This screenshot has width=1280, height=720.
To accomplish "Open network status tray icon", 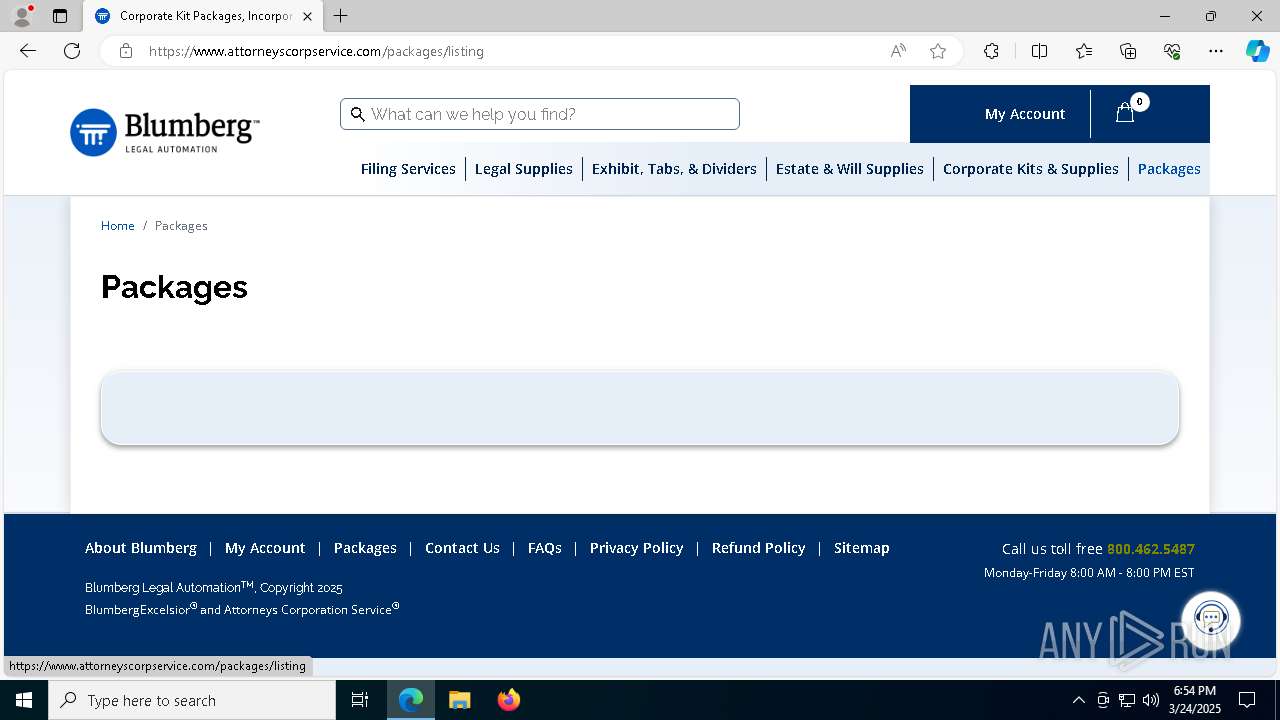I will 1127,700.
